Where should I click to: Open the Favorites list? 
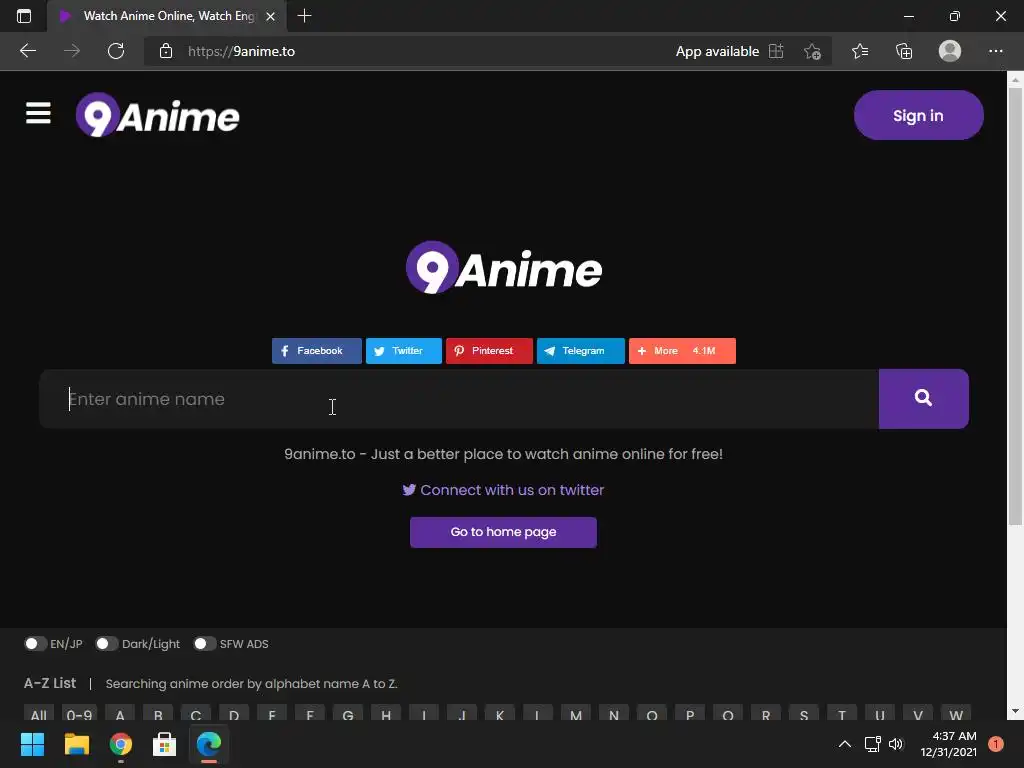(x=860, y=51)
